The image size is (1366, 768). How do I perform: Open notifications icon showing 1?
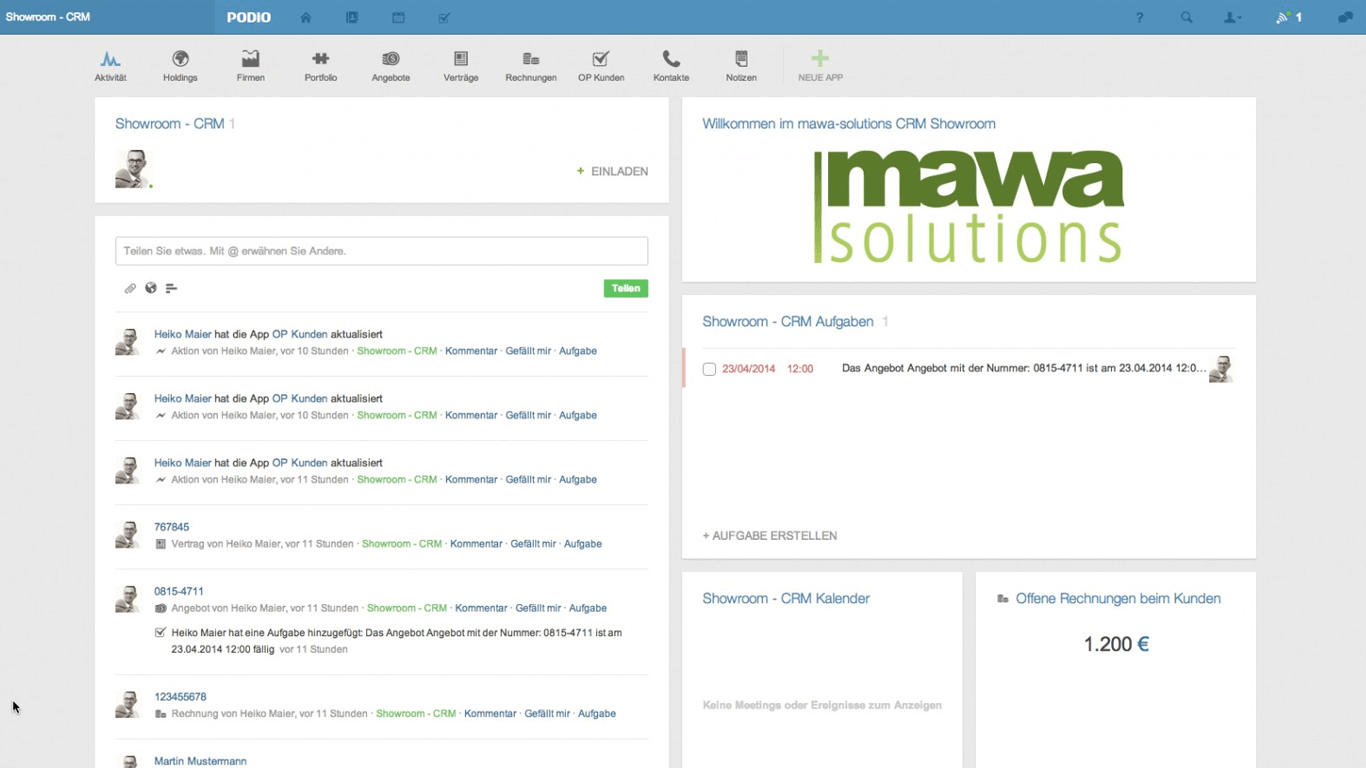(x=1288, y=18)
